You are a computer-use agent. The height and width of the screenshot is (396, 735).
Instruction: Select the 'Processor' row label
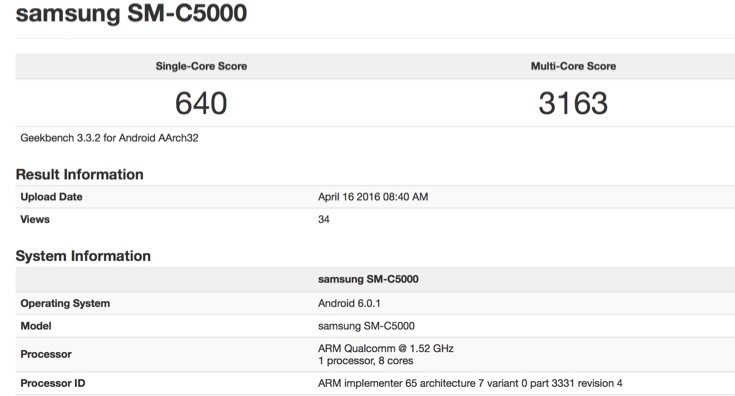[x=46, y=354]
